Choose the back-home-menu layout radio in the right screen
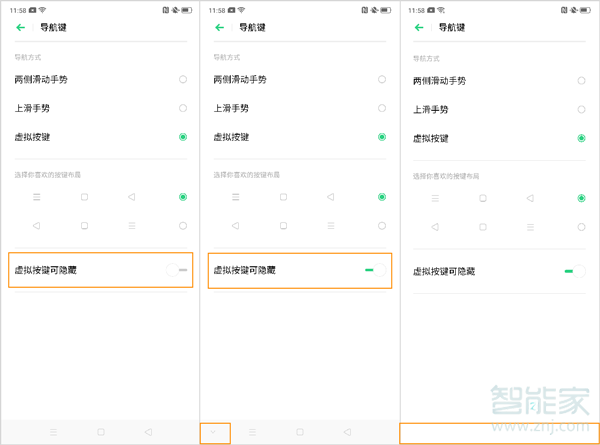This screenshot has width=600, height=445. click(x=581, y=227)
